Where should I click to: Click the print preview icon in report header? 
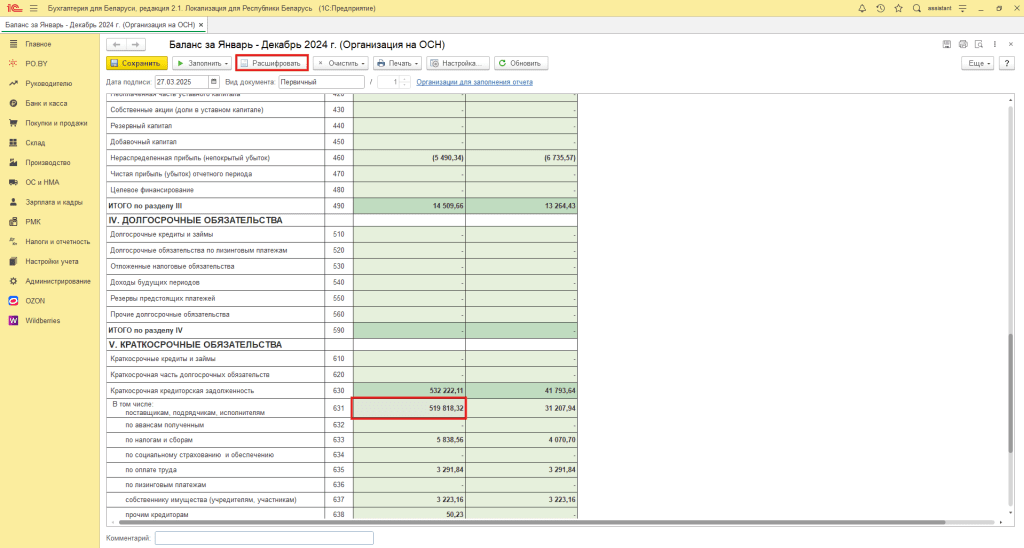click(978, 44)
